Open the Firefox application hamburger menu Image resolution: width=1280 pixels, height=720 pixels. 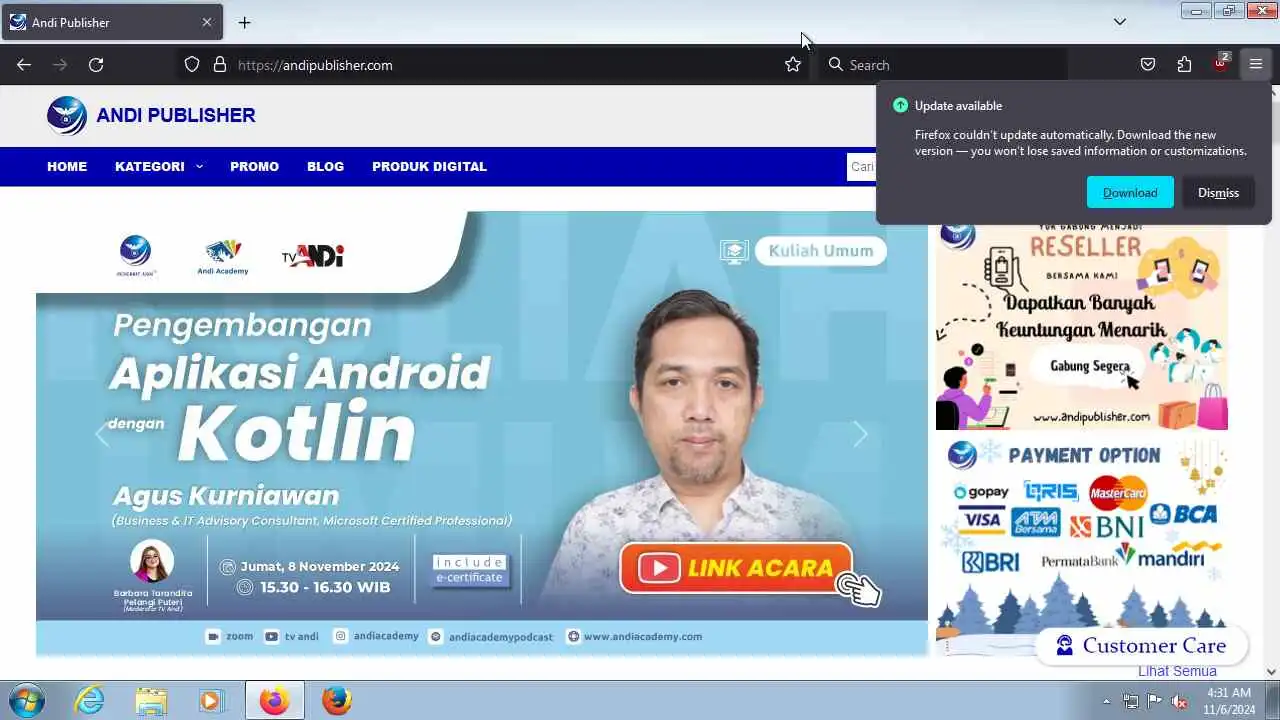coord(1256,65)
